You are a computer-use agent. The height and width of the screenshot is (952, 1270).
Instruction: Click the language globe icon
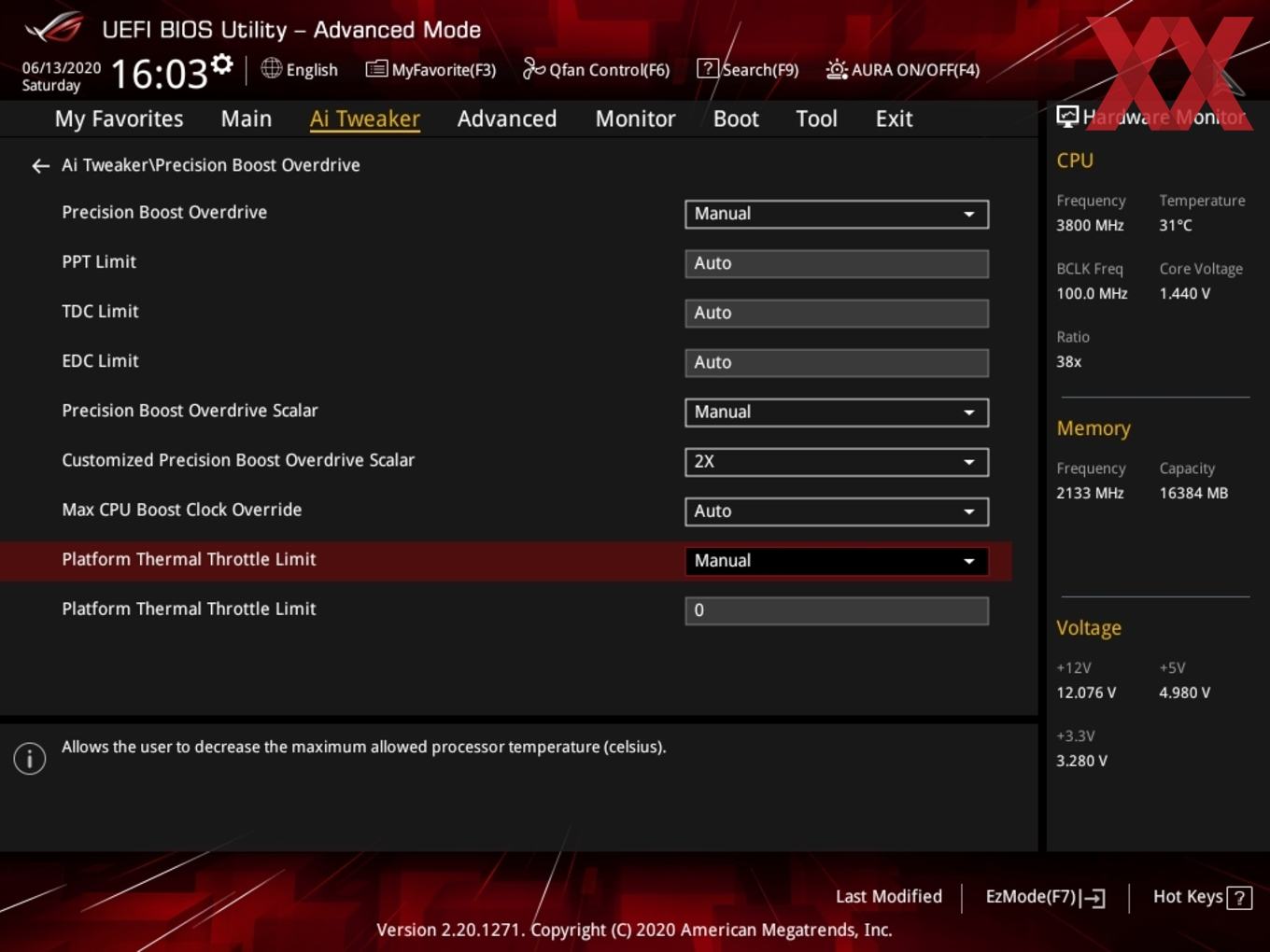(x=271, y=68)
